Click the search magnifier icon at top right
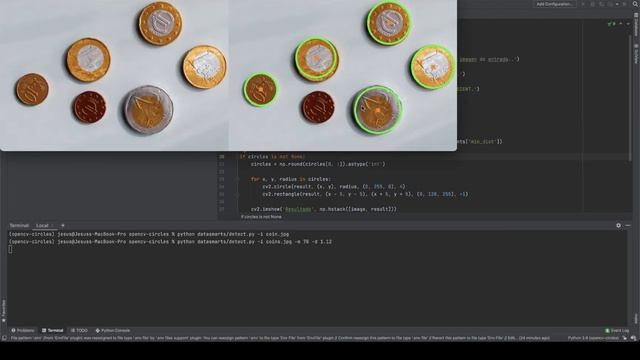640x360 pixels. (x=635, y=4)
